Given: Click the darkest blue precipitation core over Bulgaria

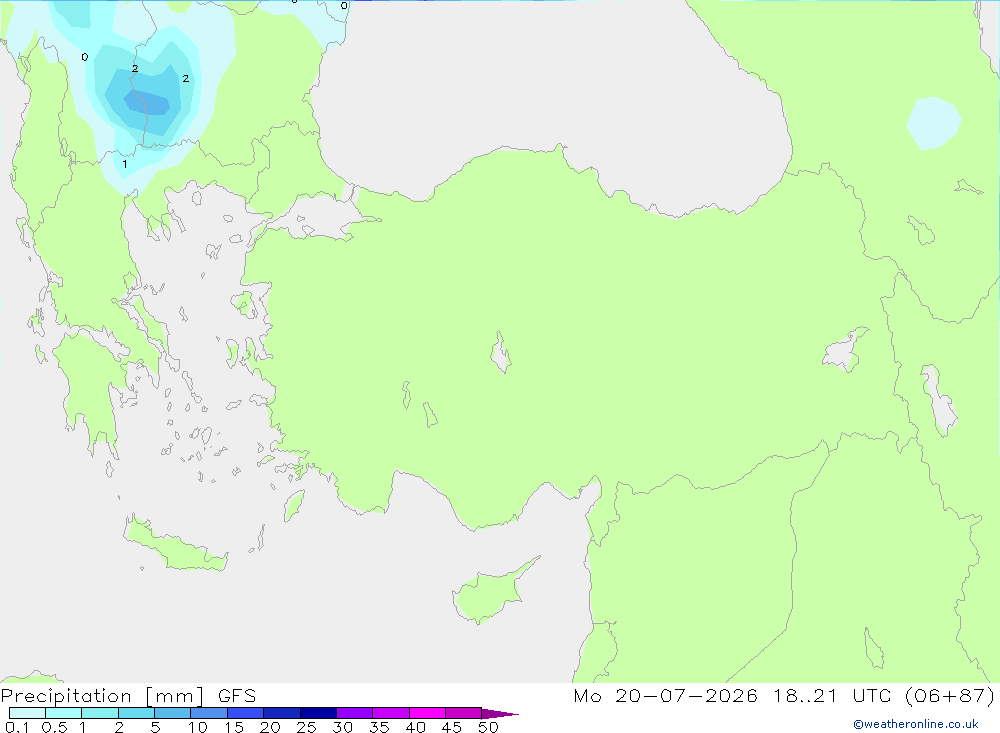Looking at the screenshot, I should tap(147, 102).
